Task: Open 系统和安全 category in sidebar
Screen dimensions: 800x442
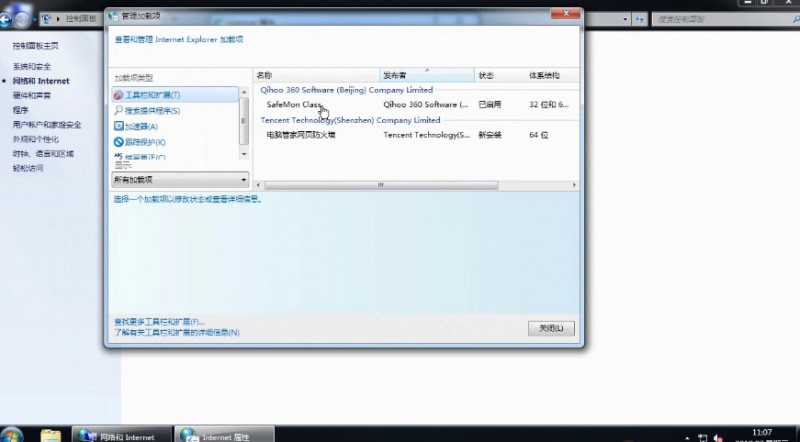Action: [32, 66]
